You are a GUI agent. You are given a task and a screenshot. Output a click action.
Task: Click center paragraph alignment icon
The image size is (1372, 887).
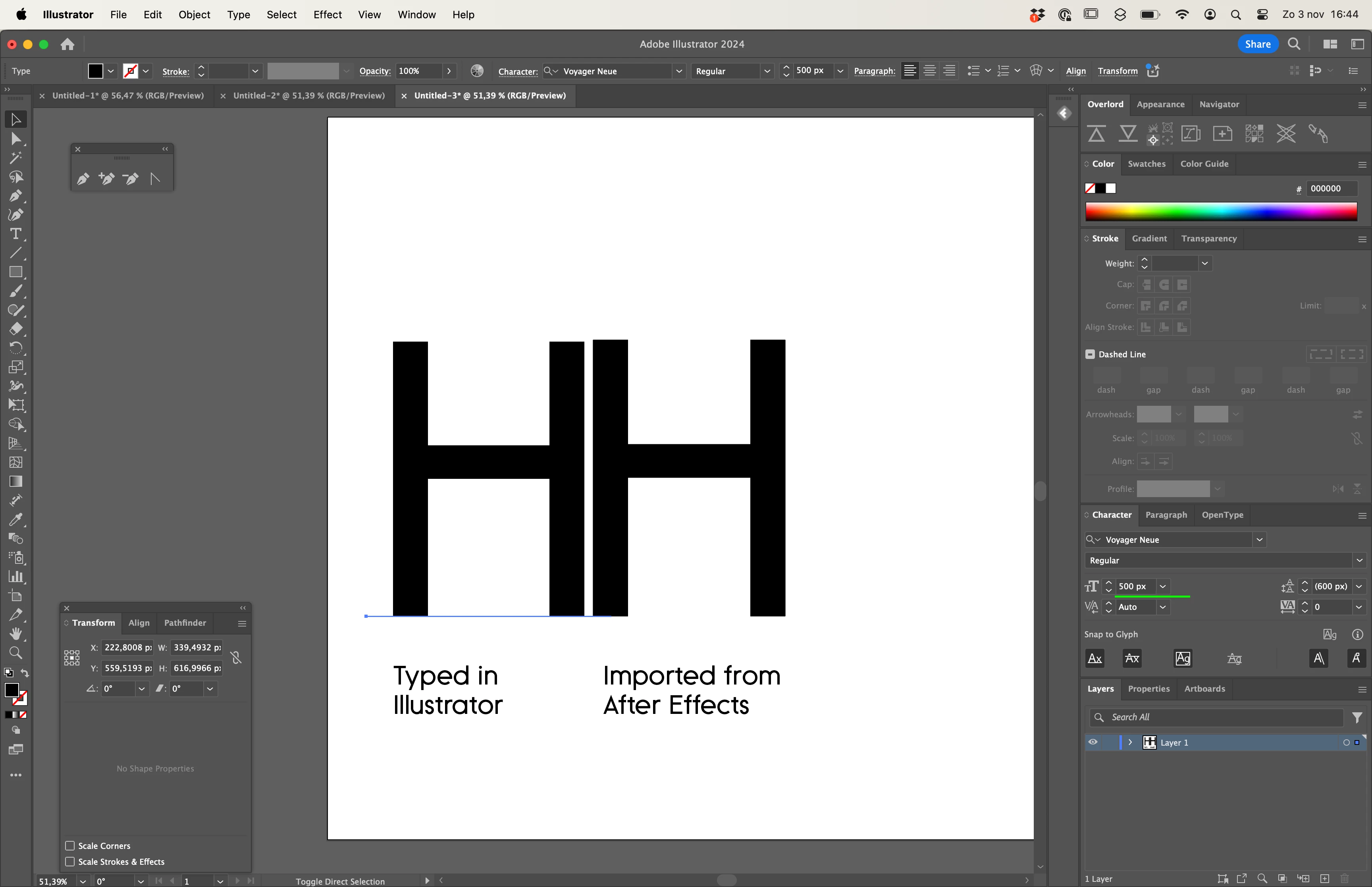point(929,71)
